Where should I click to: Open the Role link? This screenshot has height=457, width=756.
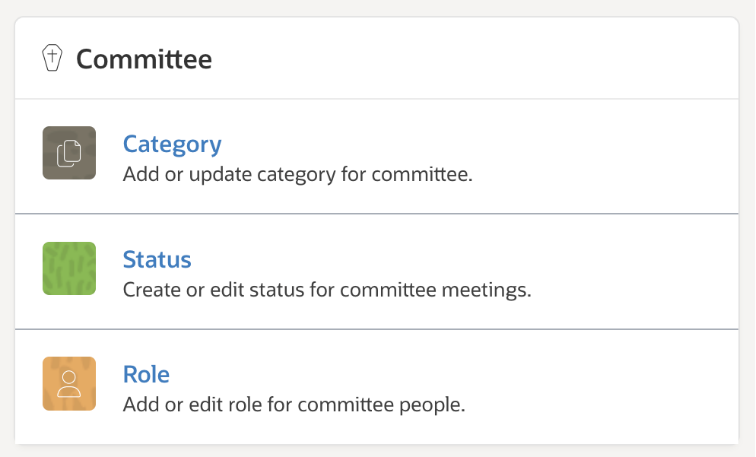coord(146,375)
